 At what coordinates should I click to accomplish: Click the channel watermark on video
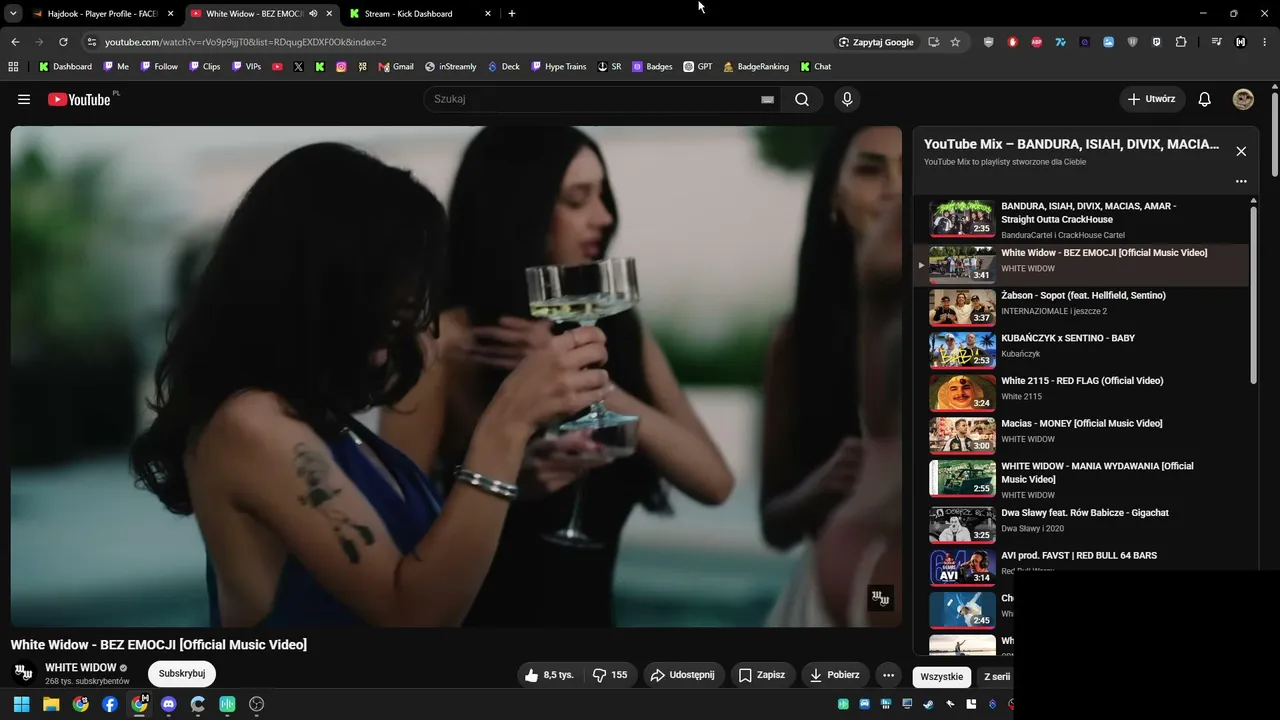pos(880,598)
